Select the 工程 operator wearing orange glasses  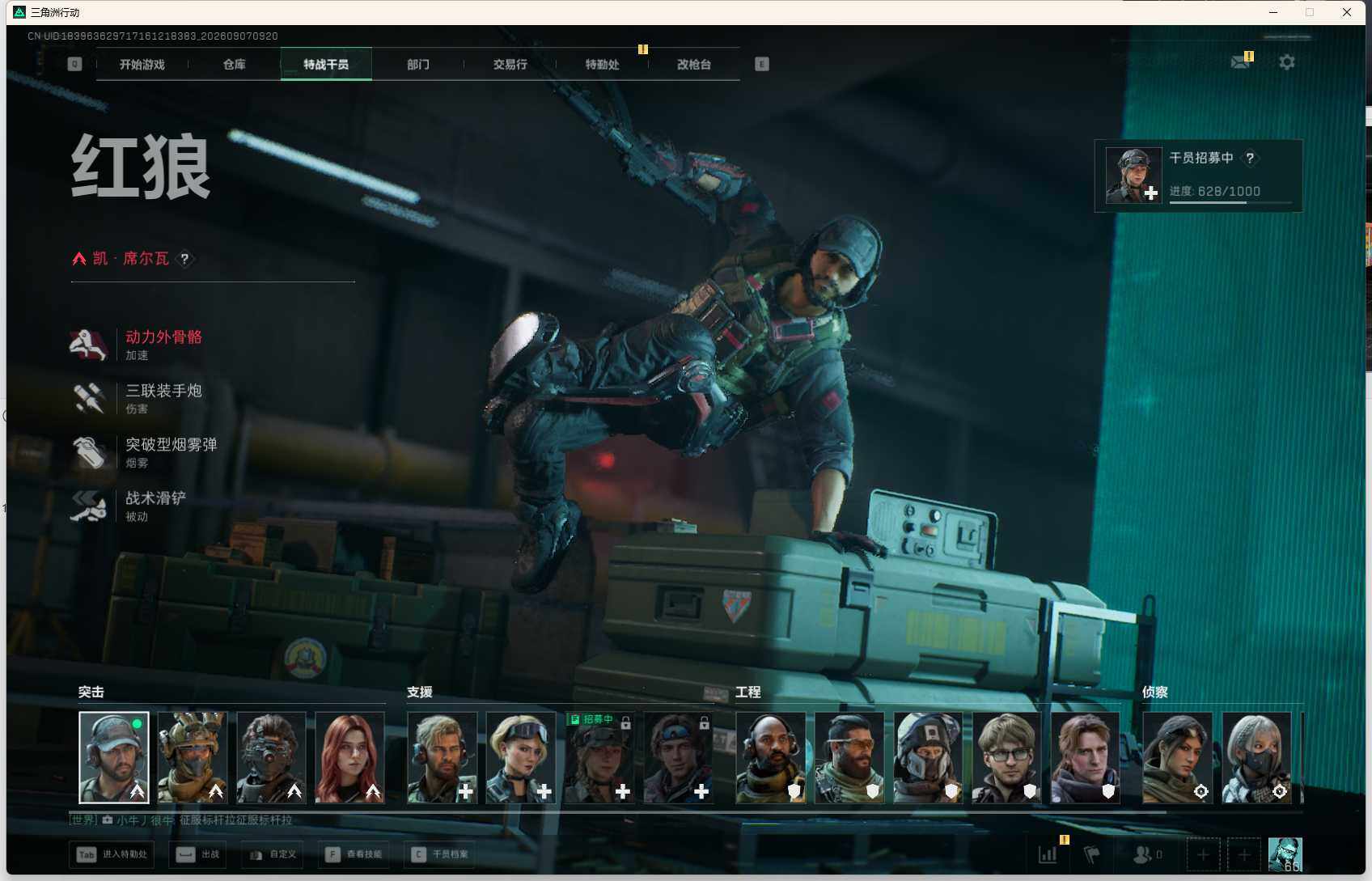pos(849,757)
